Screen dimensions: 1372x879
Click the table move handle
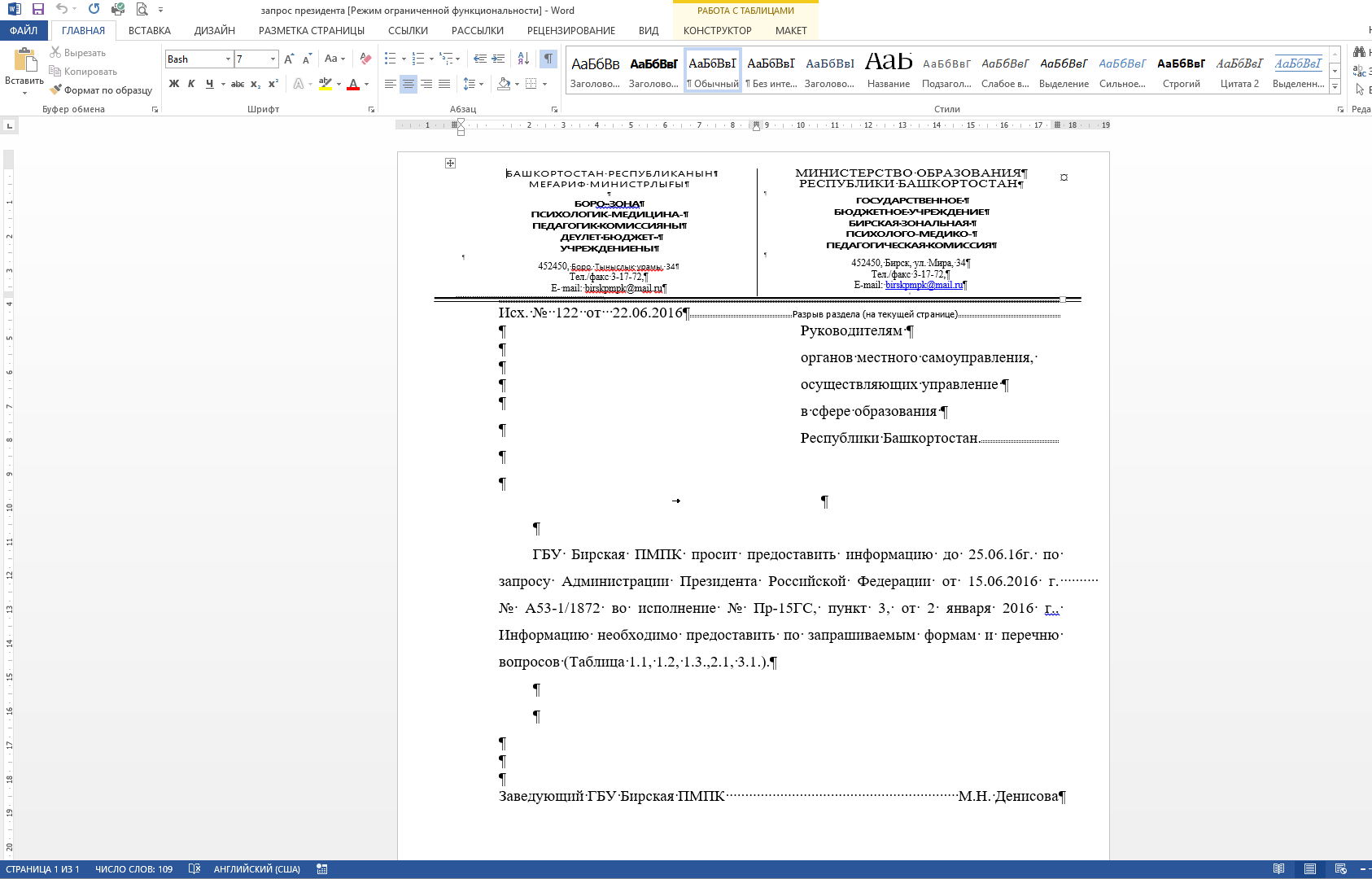450,164
